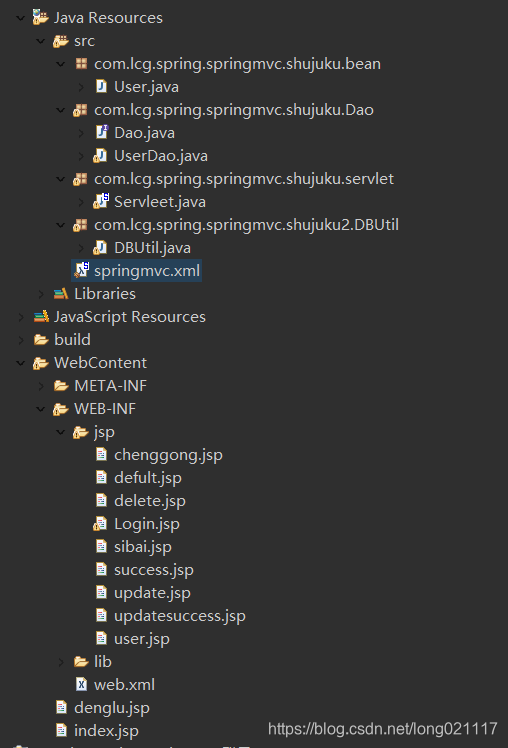Click the UserDao.java file icon

click(x=100, y=156)
